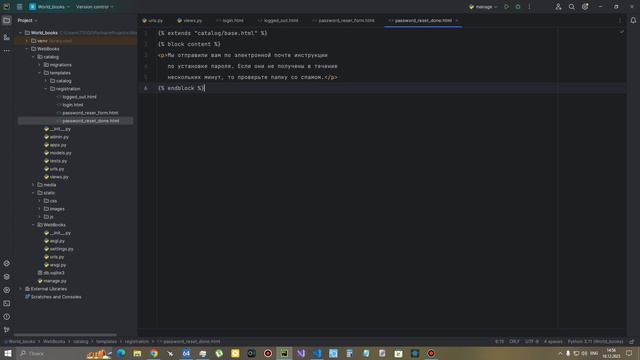Click catalog in breadcrumb path
Screen dimensions: 640x360
[x=80, y=341]
